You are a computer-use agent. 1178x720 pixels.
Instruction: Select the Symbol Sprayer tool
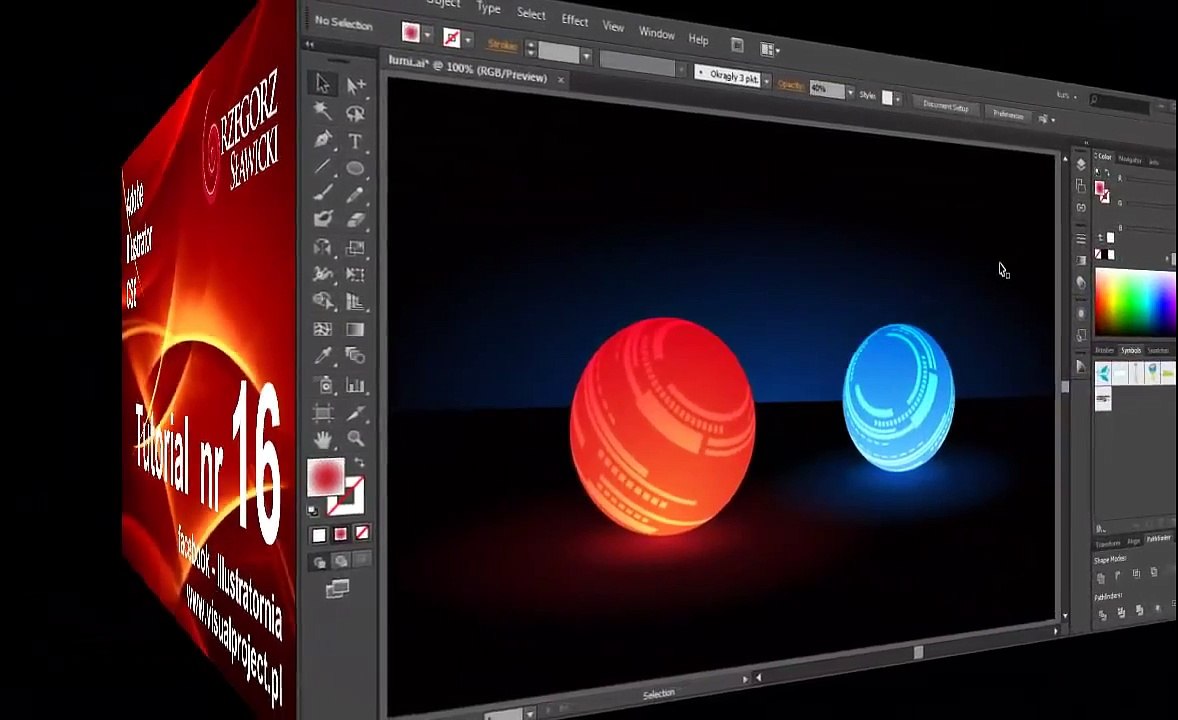[x=324, y=385]
